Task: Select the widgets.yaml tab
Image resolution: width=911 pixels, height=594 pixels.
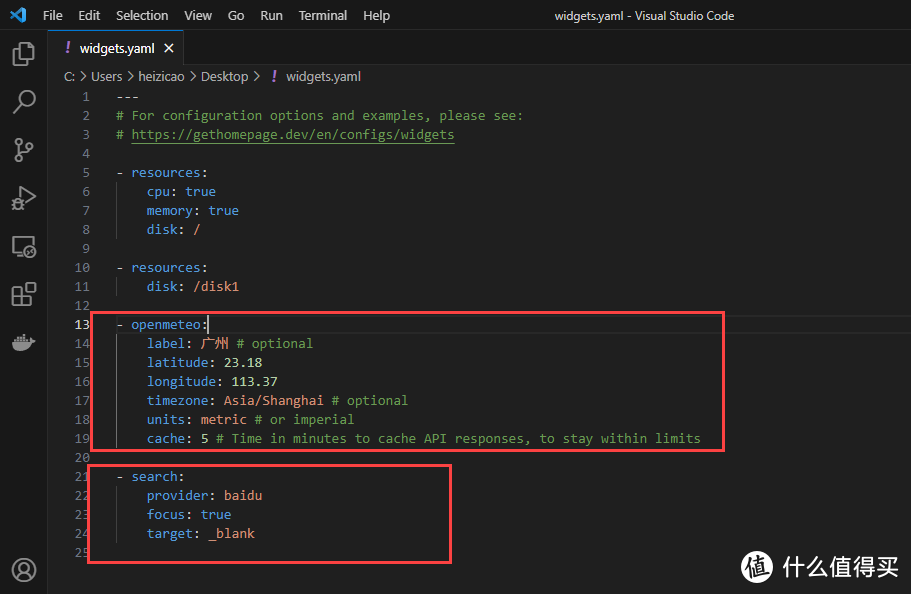Action: coord(115,48)
